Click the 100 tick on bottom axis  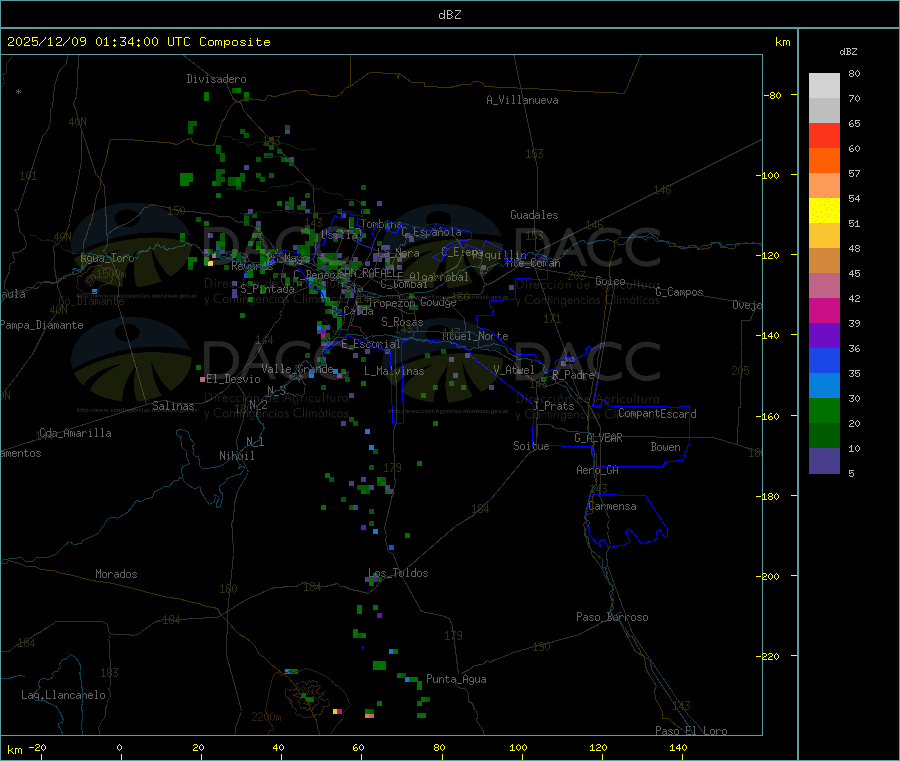[x=518, y=748]
